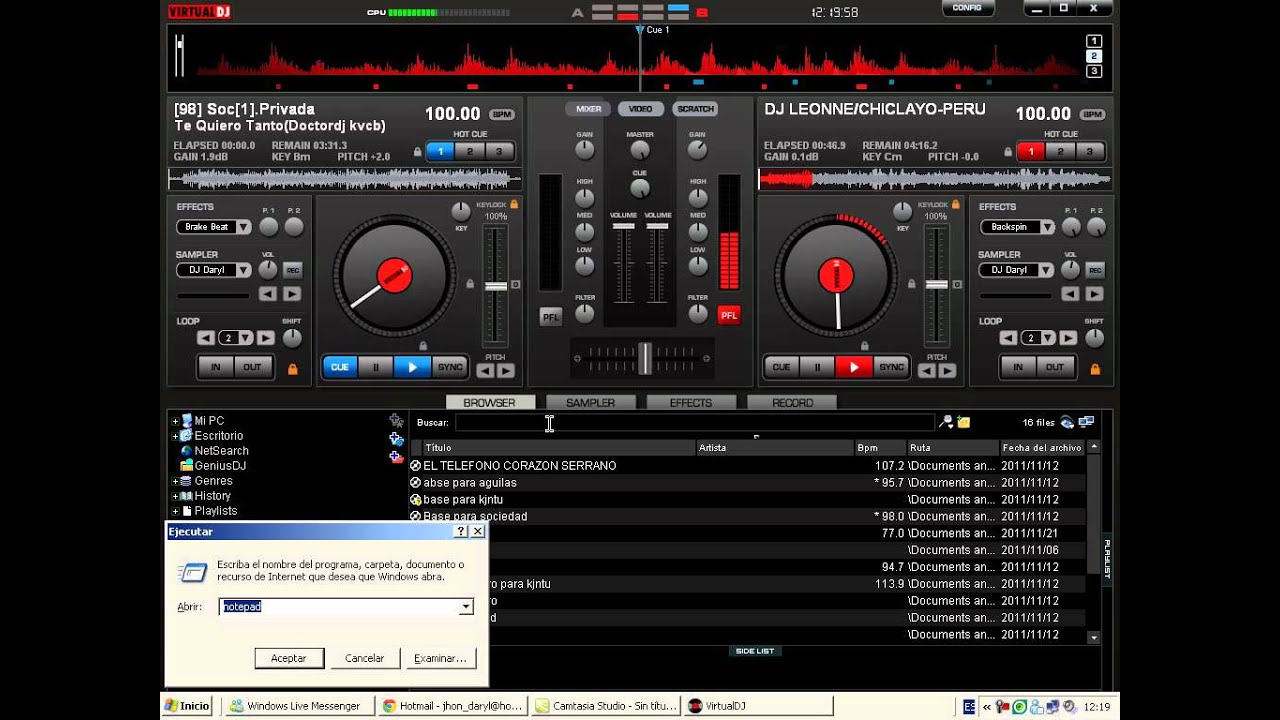Select right deck hot cue 1
Image resolution: width=1280 pixels, height=720 pixels.
tap(1031, 152)
